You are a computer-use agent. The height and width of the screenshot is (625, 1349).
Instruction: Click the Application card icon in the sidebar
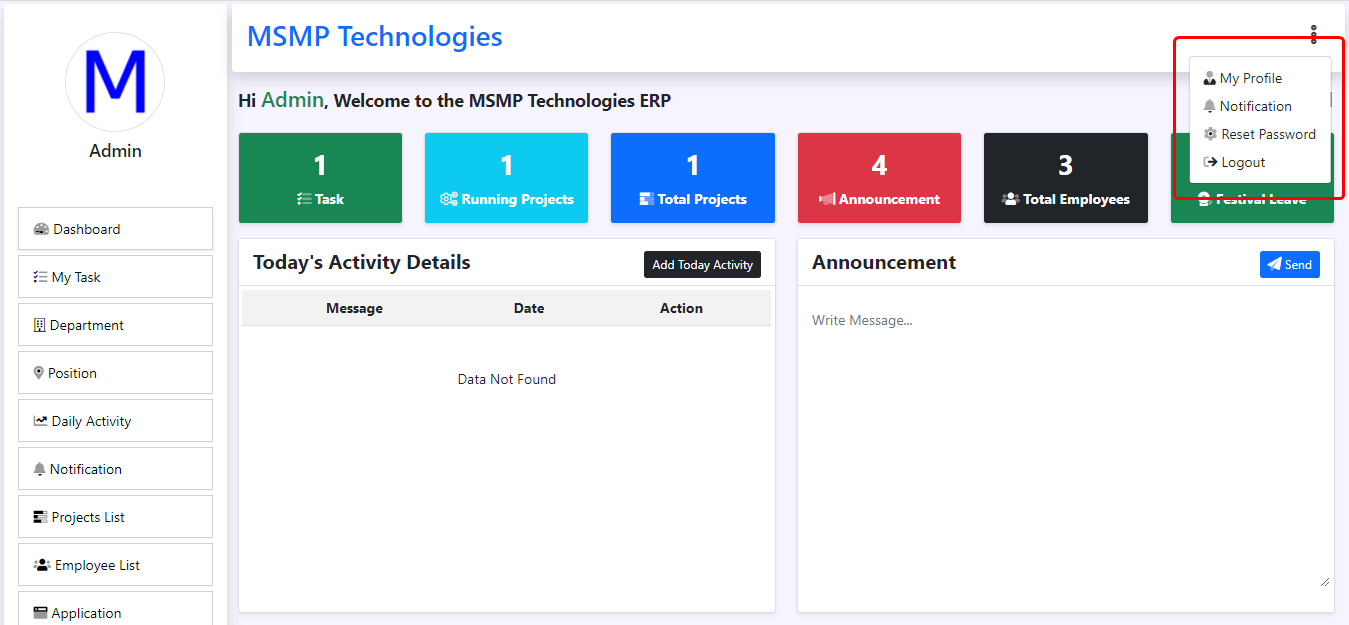41,613
